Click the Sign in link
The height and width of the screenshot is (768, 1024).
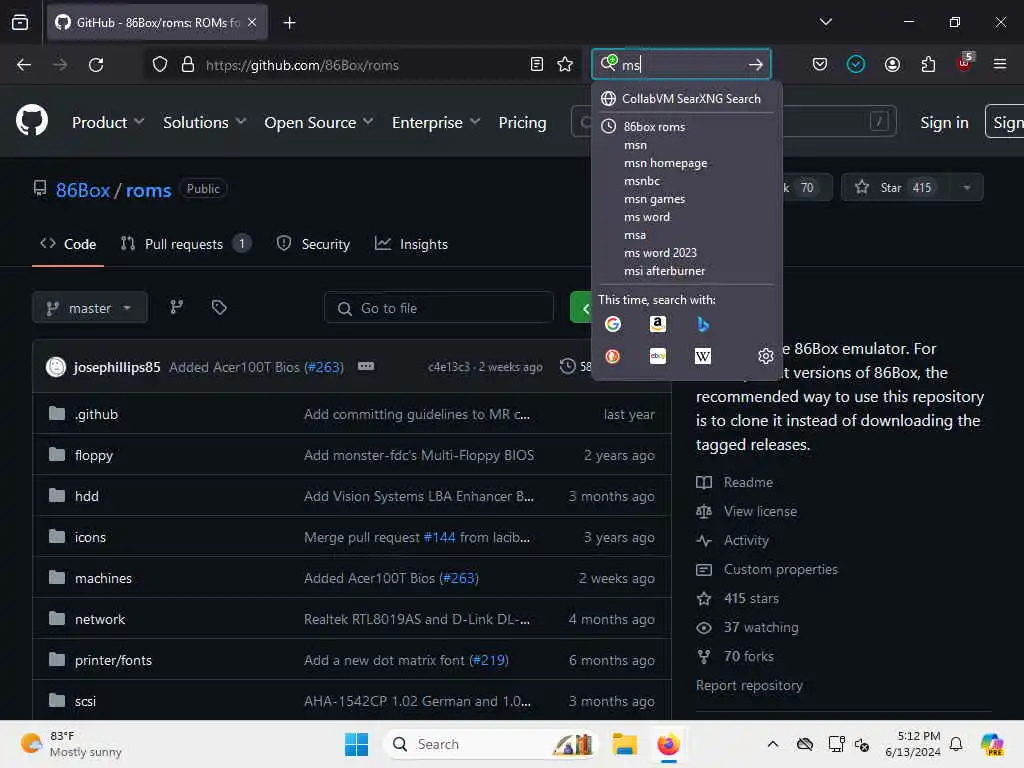click(x=944, y=122)
